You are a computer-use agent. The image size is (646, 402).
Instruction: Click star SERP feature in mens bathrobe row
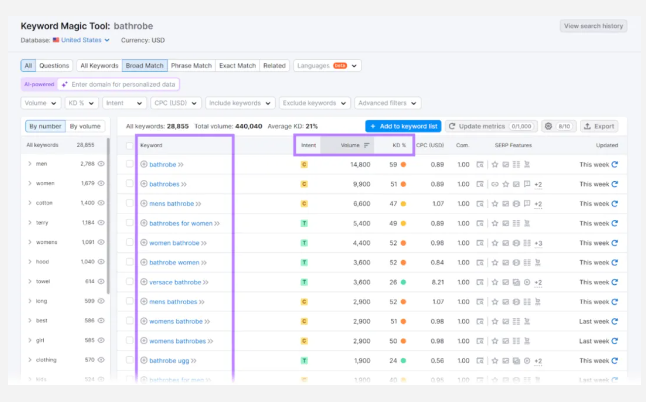[495, 203]
